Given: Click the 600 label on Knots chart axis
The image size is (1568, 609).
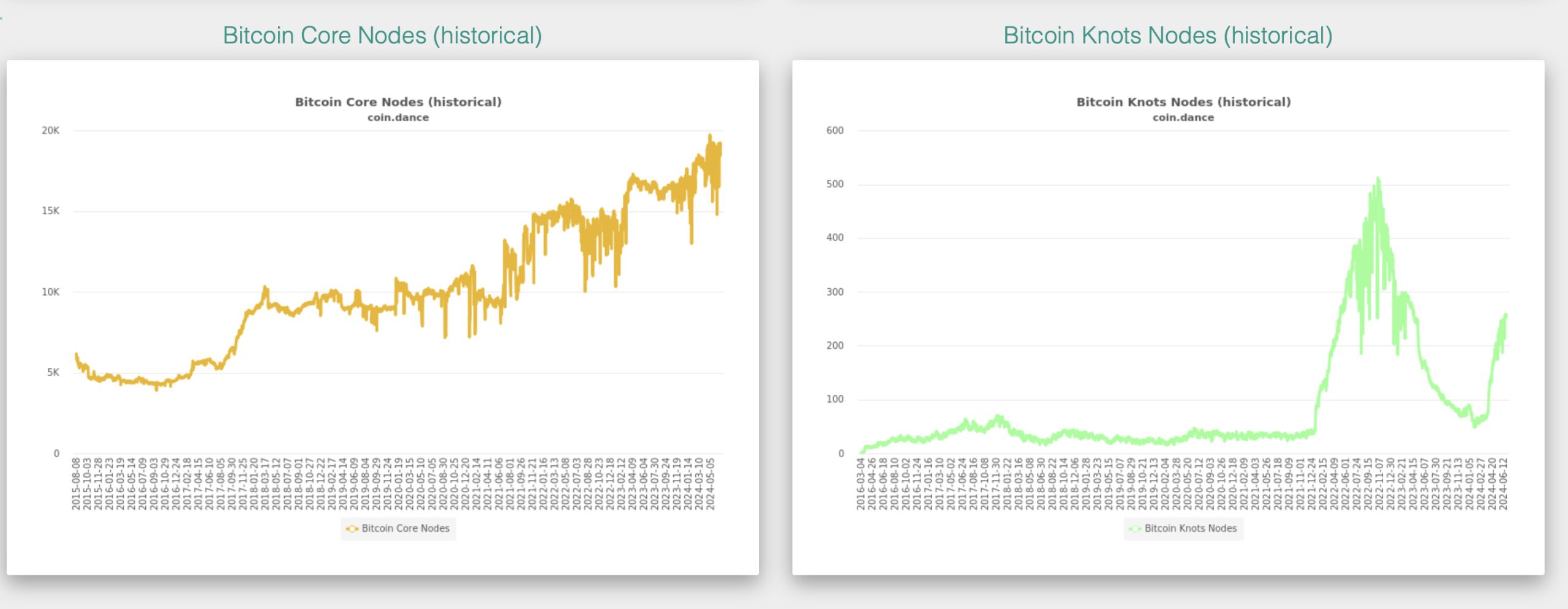Looking at the screenshot, I should [835, 130].
